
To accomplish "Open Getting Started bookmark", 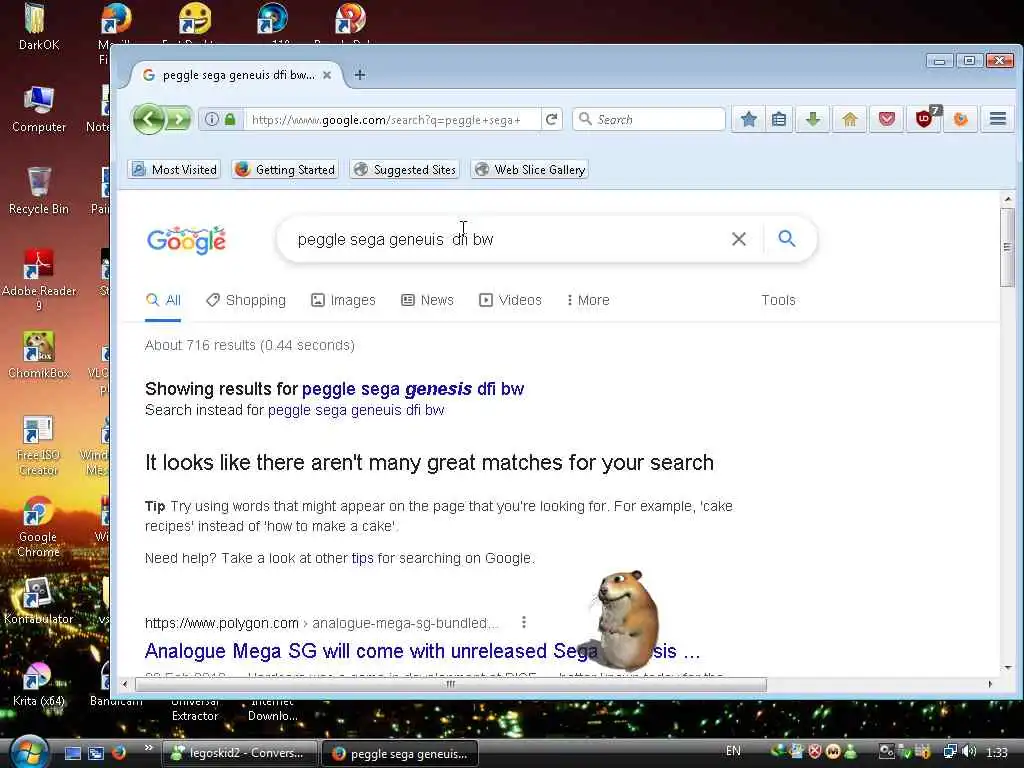I will [x=285, y=170].
